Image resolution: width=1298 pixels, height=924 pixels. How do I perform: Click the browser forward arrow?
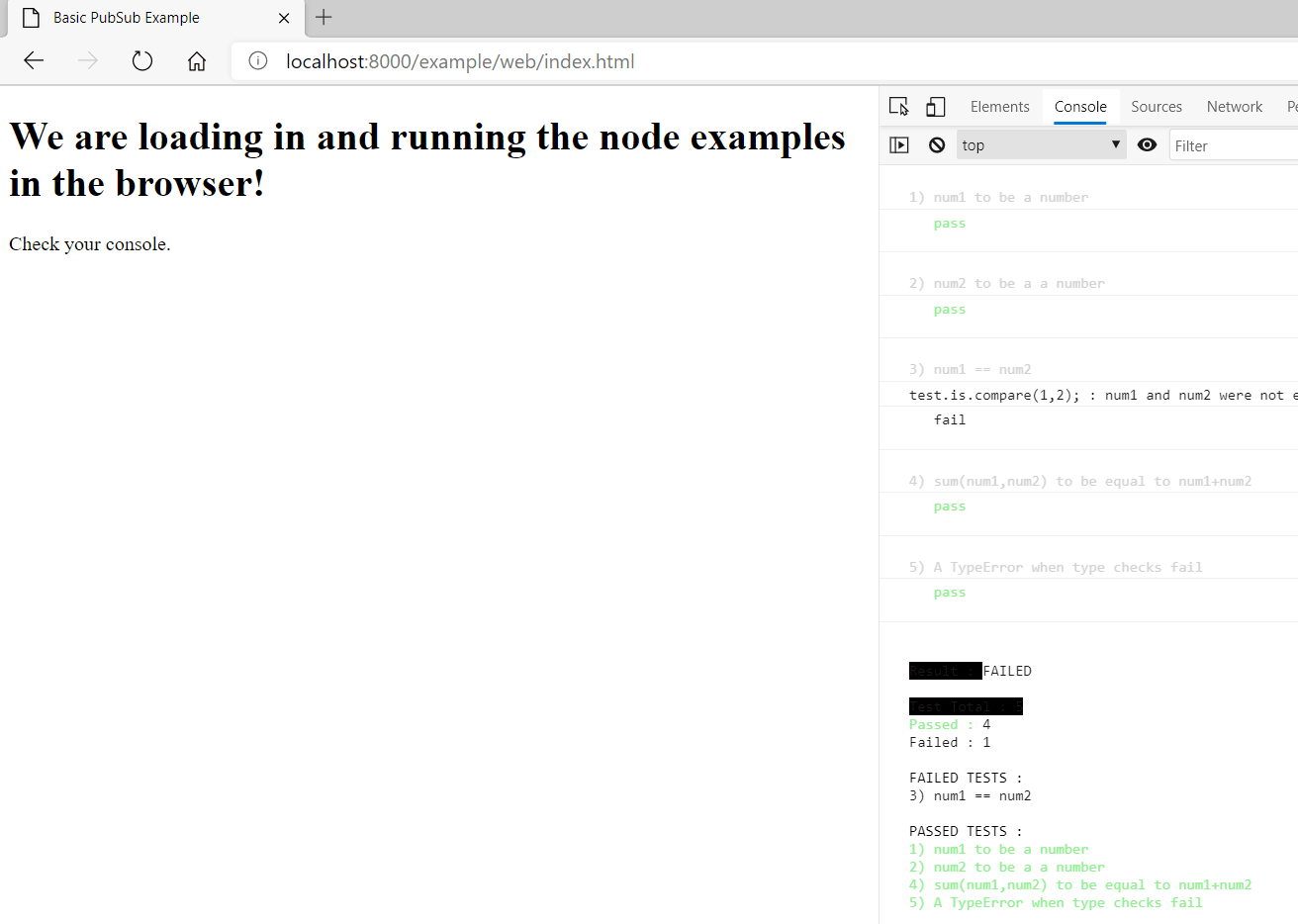(x=88, y=61)
